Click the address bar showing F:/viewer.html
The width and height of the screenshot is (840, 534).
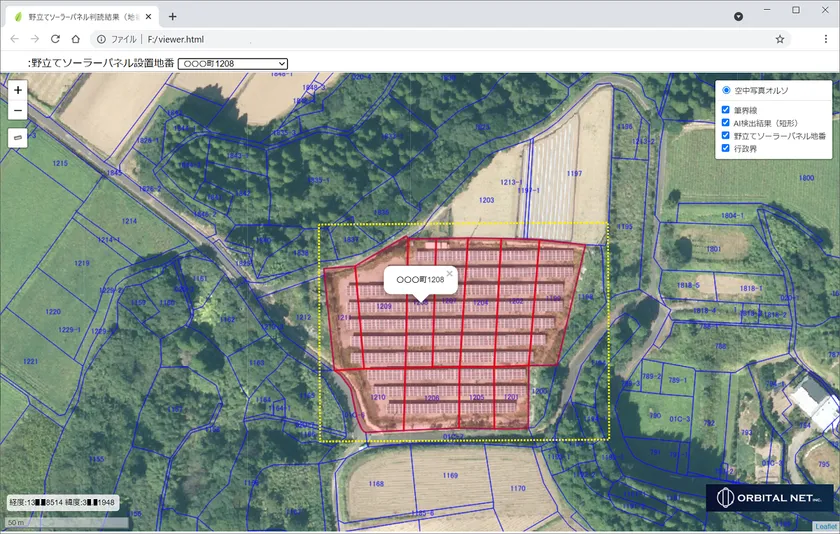point(400,39)
